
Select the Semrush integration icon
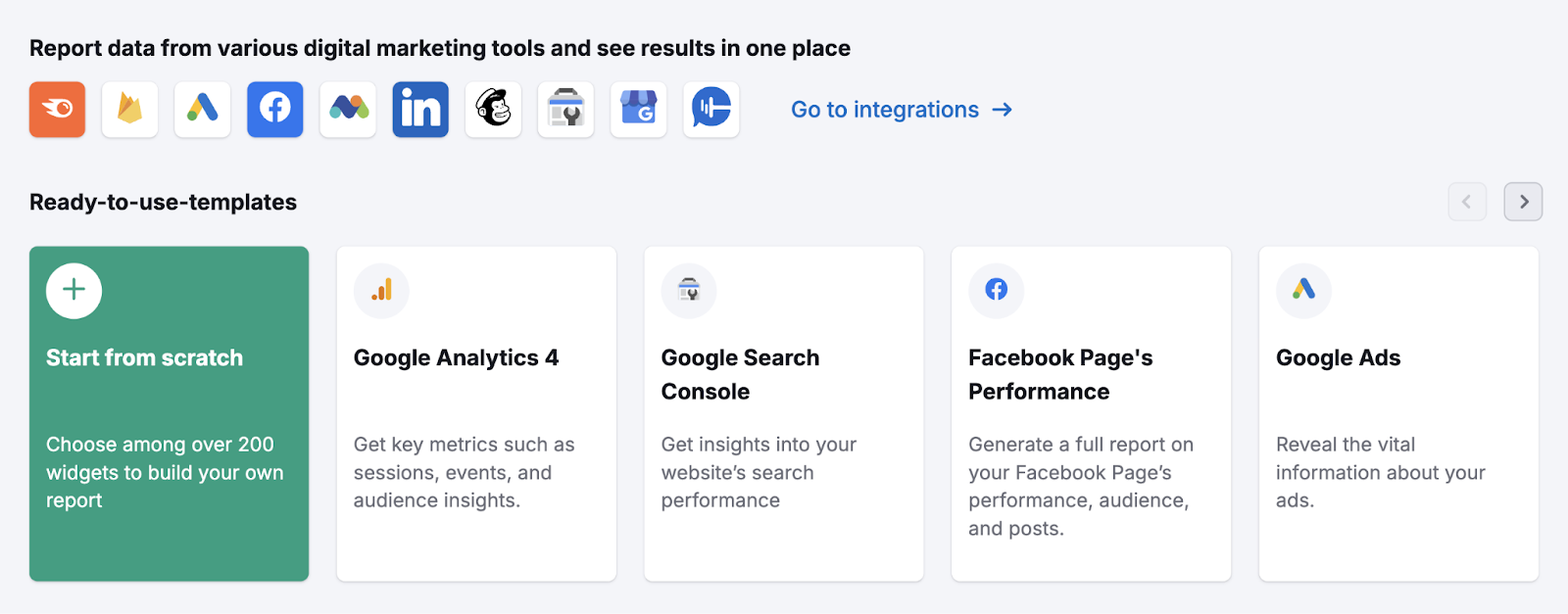point(56,109)
